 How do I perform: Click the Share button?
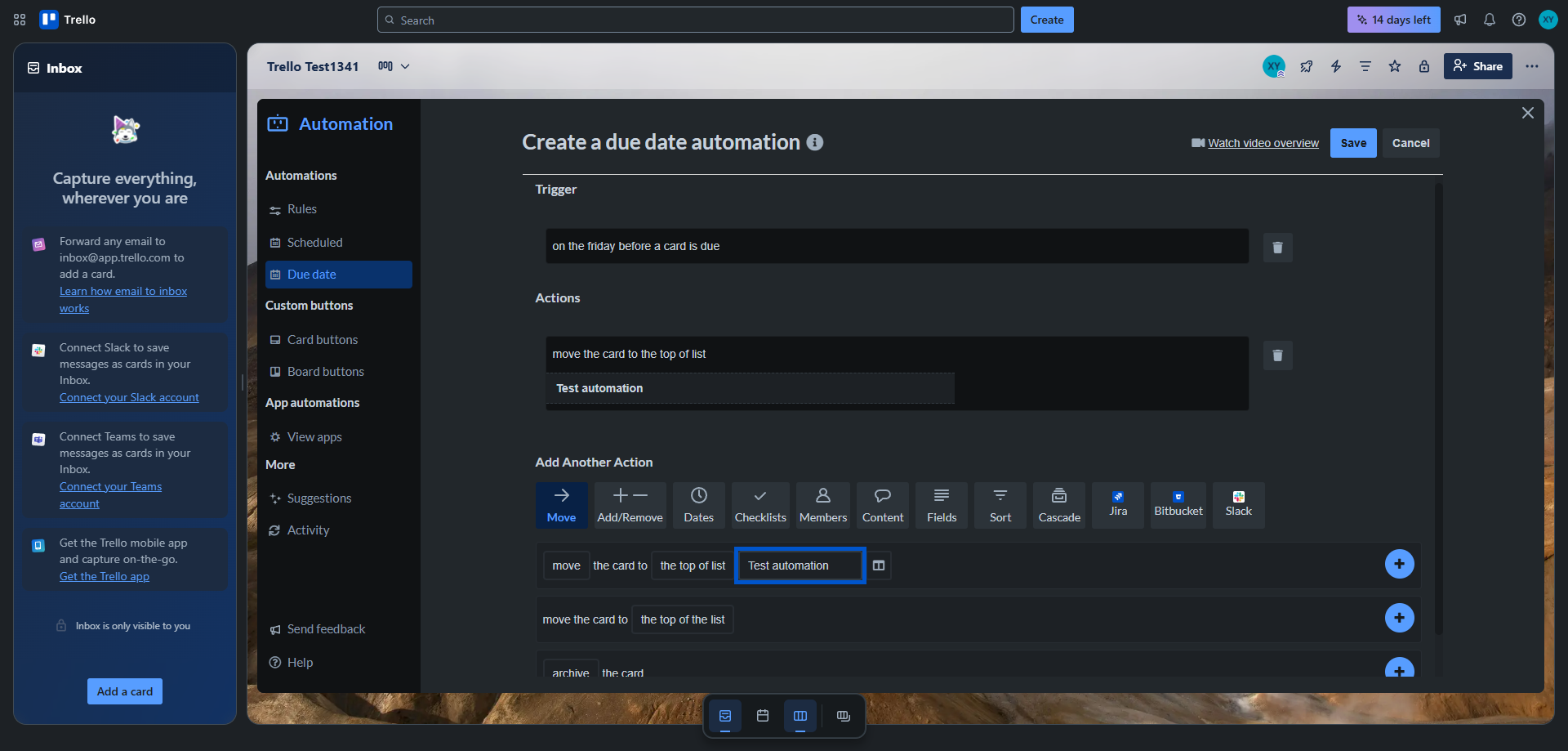pyautogui.click(x=1478, y=66)
